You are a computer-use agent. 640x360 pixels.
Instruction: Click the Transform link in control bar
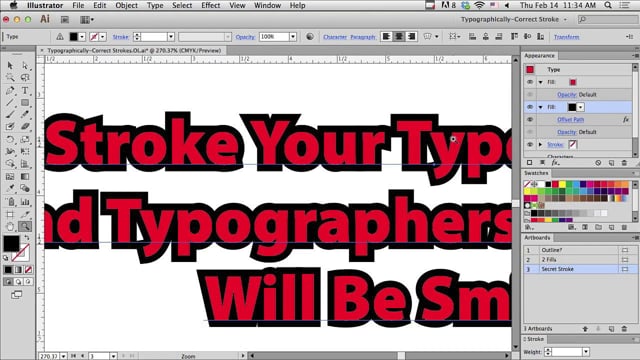566,37
